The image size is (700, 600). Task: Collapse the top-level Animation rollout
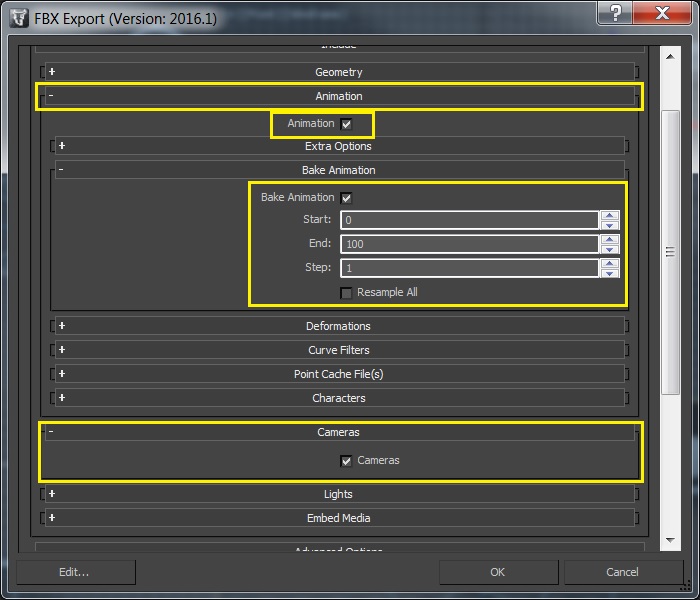[339, 96]
